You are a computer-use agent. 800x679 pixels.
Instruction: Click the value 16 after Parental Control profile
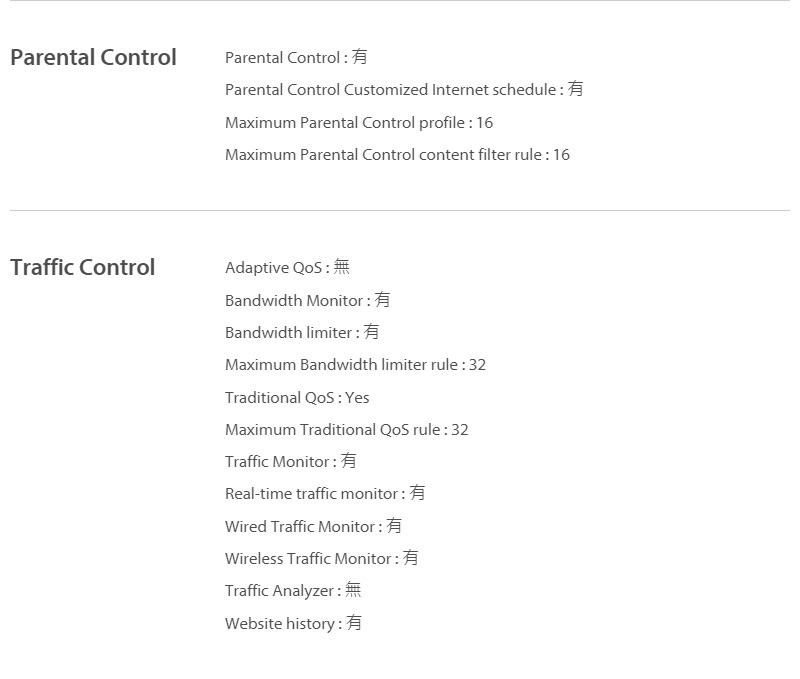point(485,122)
